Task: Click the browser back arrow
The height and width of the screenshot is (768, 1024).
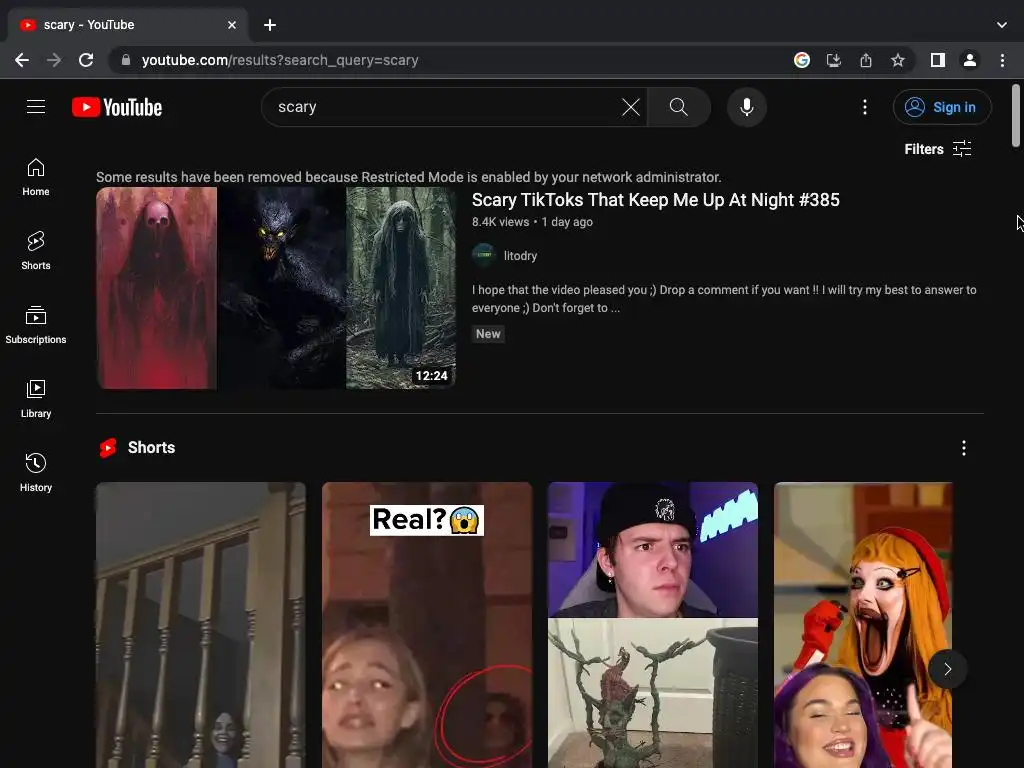Action: (22, 60)
